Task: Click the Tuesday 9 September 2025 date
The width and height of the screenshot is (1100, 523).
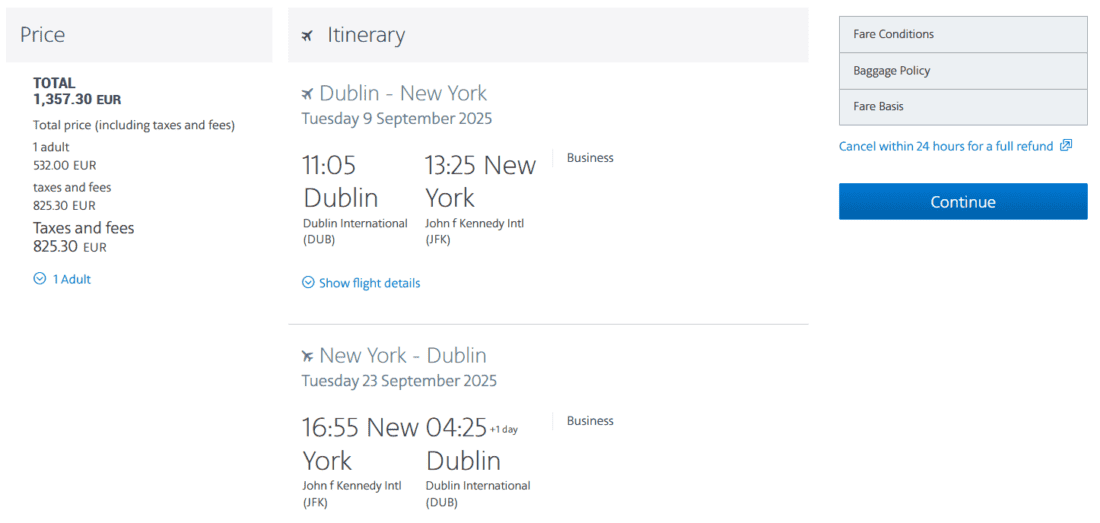Action: point(397,119)
